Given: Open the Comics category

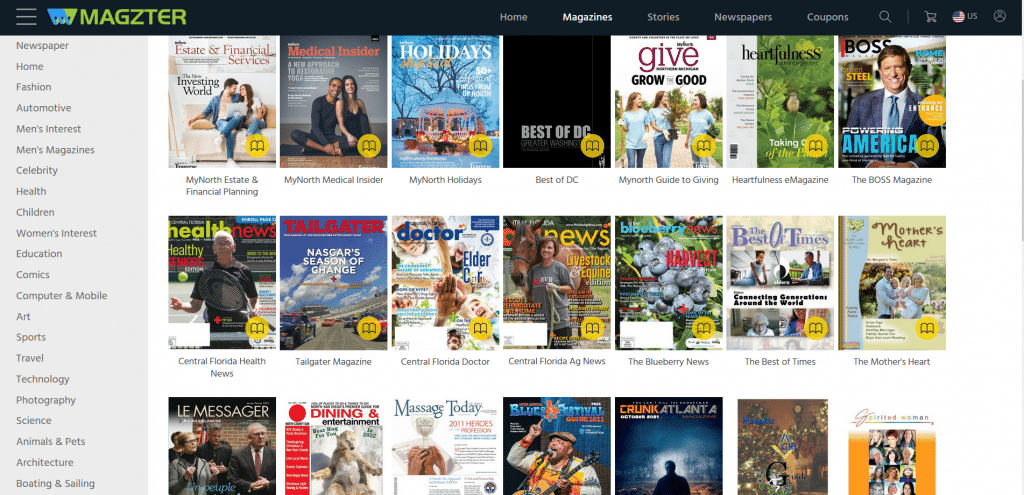Looking at the screenshot, I should pyautogui.click(x=33, y=274).
